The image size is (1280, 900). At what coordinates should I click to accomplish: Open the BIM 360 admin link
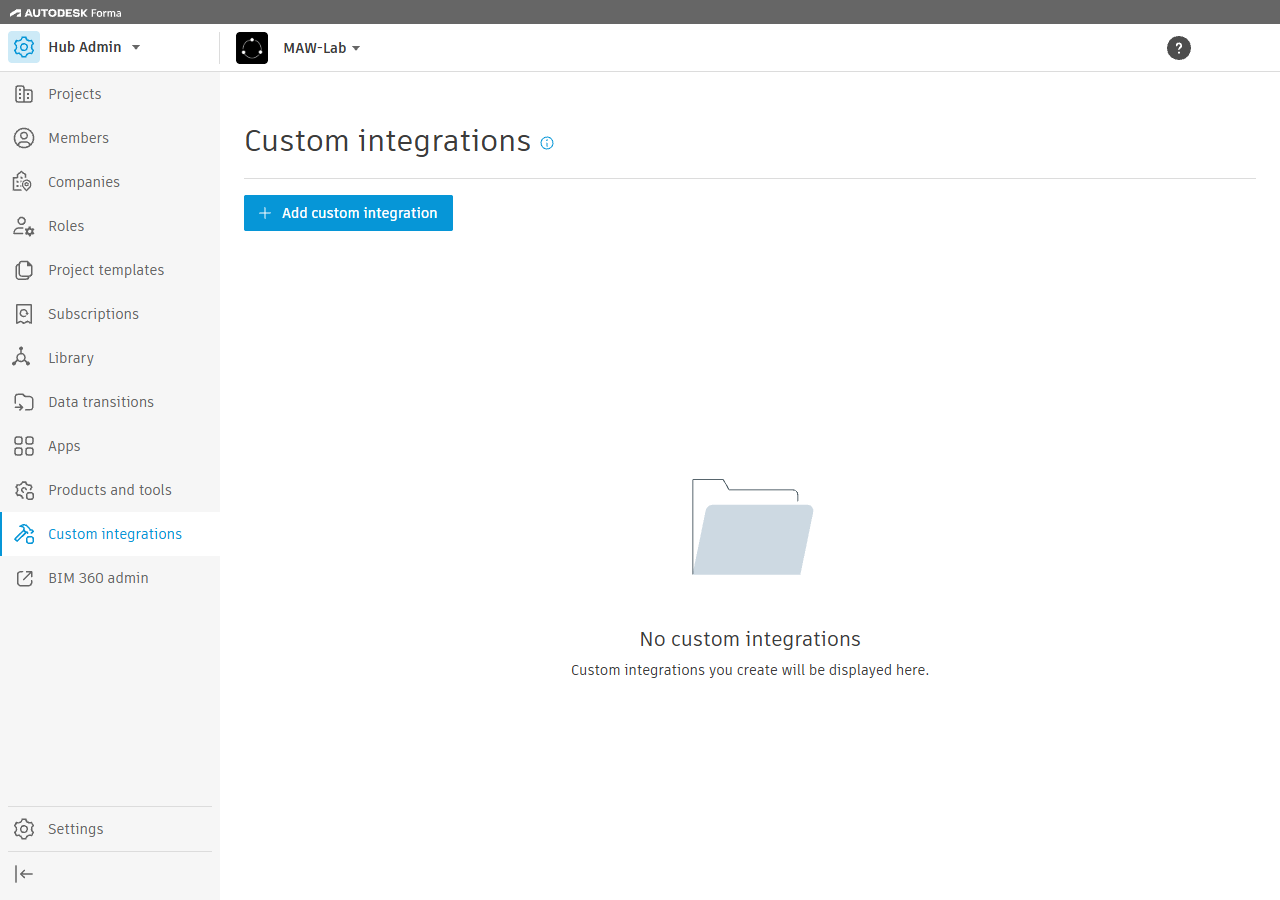[98, 578]
